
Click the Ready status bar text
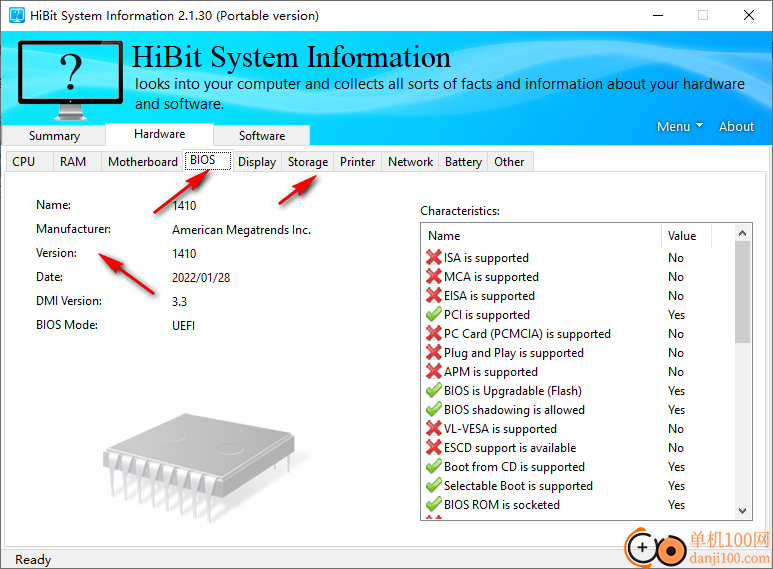pos(33,560)
